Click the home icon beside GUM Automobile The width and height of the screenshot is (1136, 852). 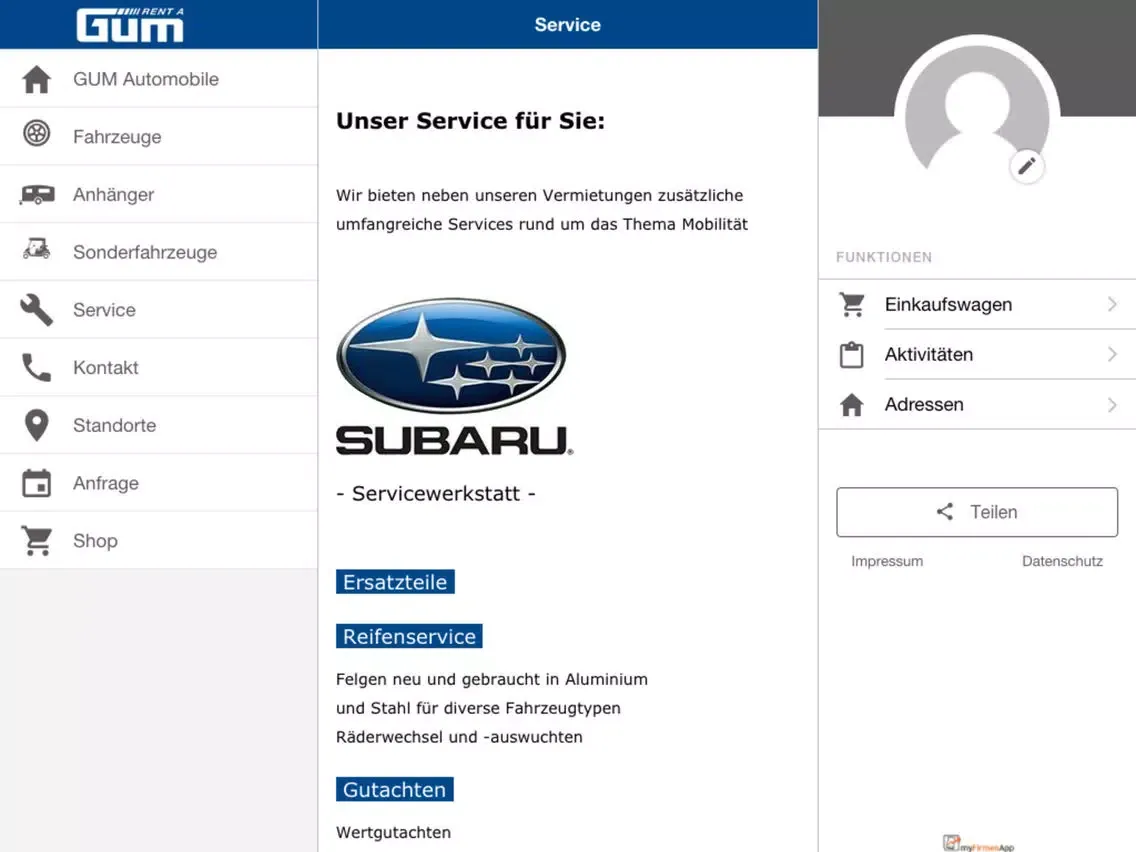click(36, 79)
